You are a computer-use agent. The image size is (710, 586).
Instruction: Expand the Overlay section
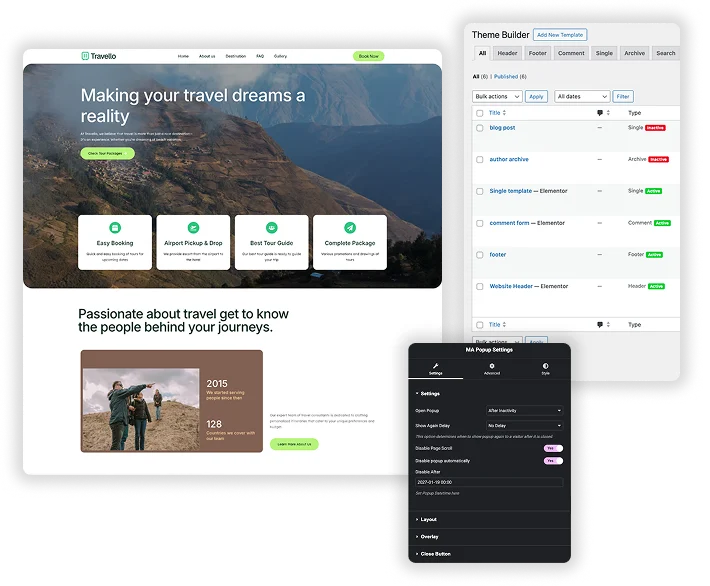pos(427,537)
